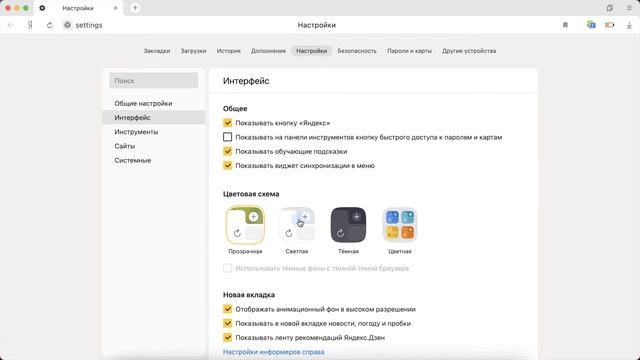Uncheck Показывать кнопку «Яндекс»
Viewport: 640px width, 360px height.
[227, 123]
